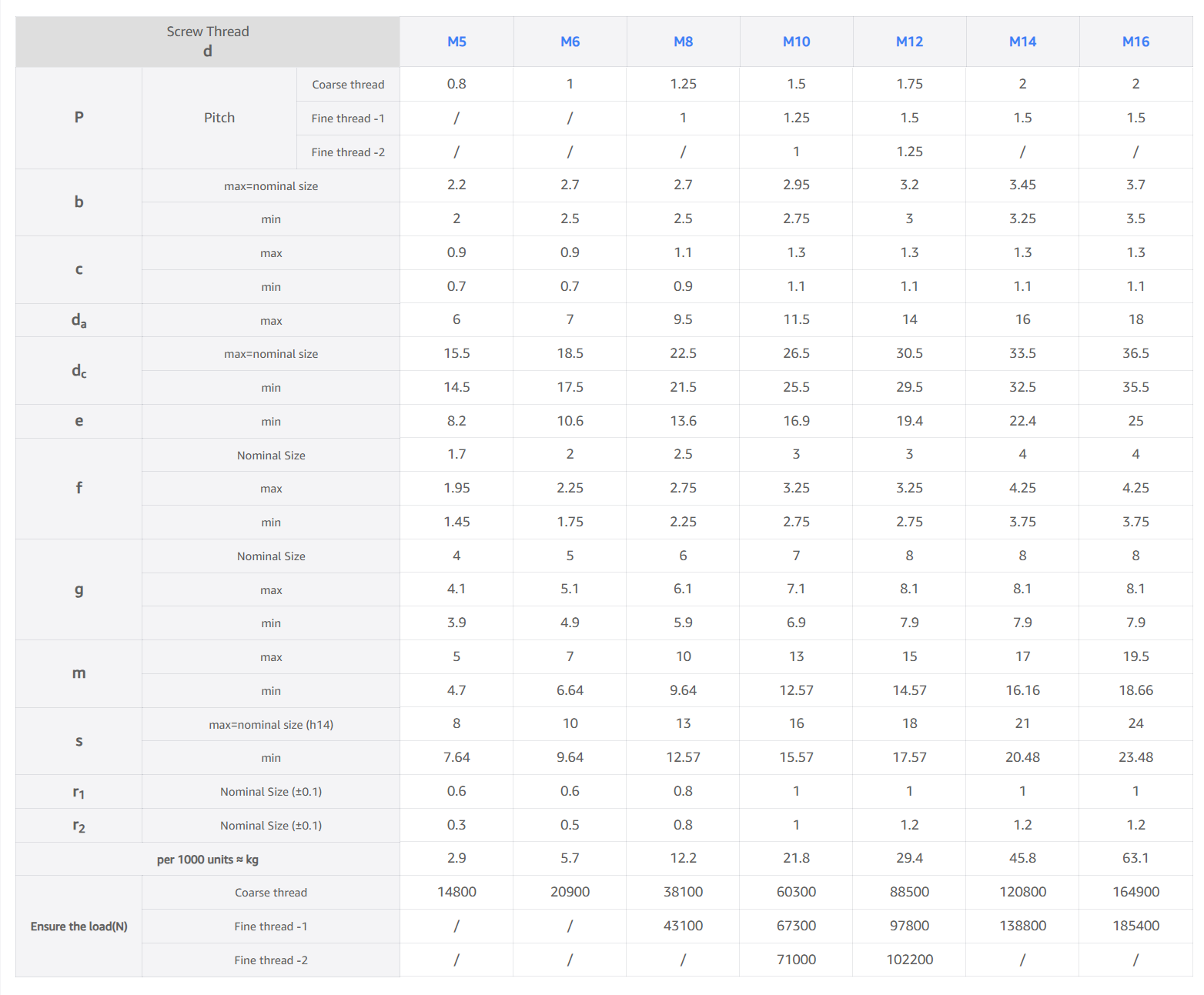
Task: Click the M16 e min value 25
Action: 1135,421
